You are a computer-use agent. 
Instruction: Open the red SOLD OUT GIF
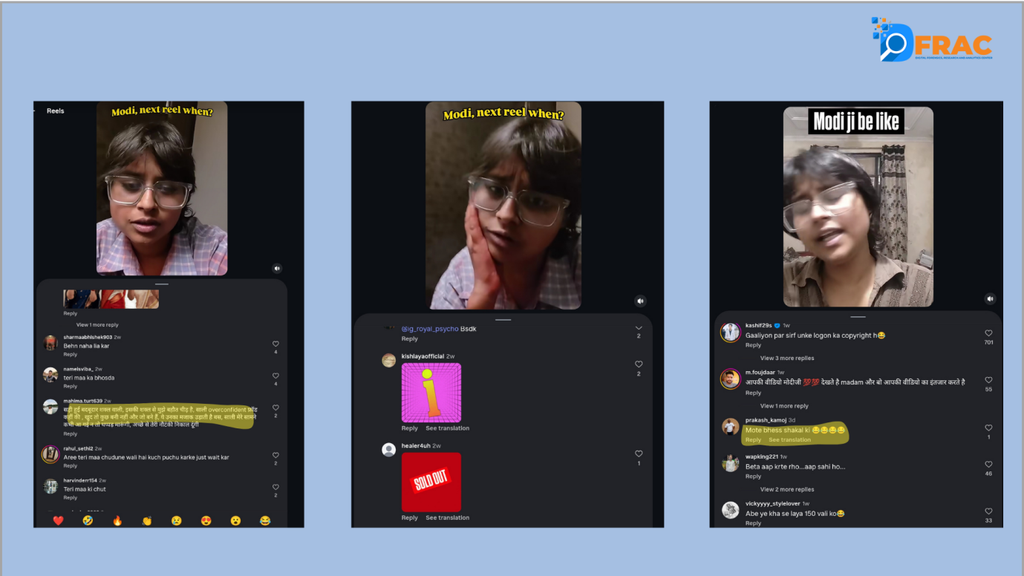tap(431, 482)
